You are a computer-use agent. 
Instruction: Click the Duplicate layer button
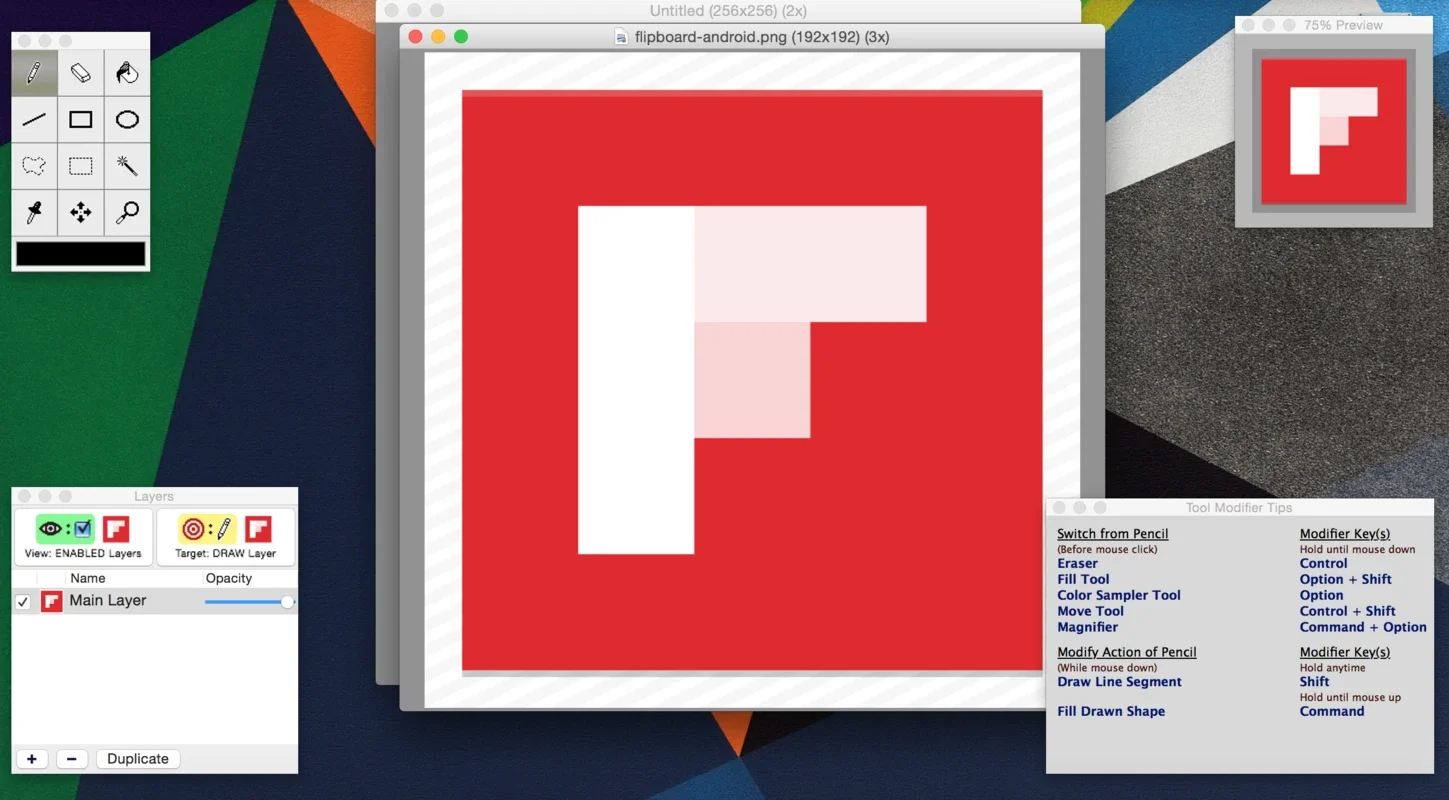pos(138,759)
